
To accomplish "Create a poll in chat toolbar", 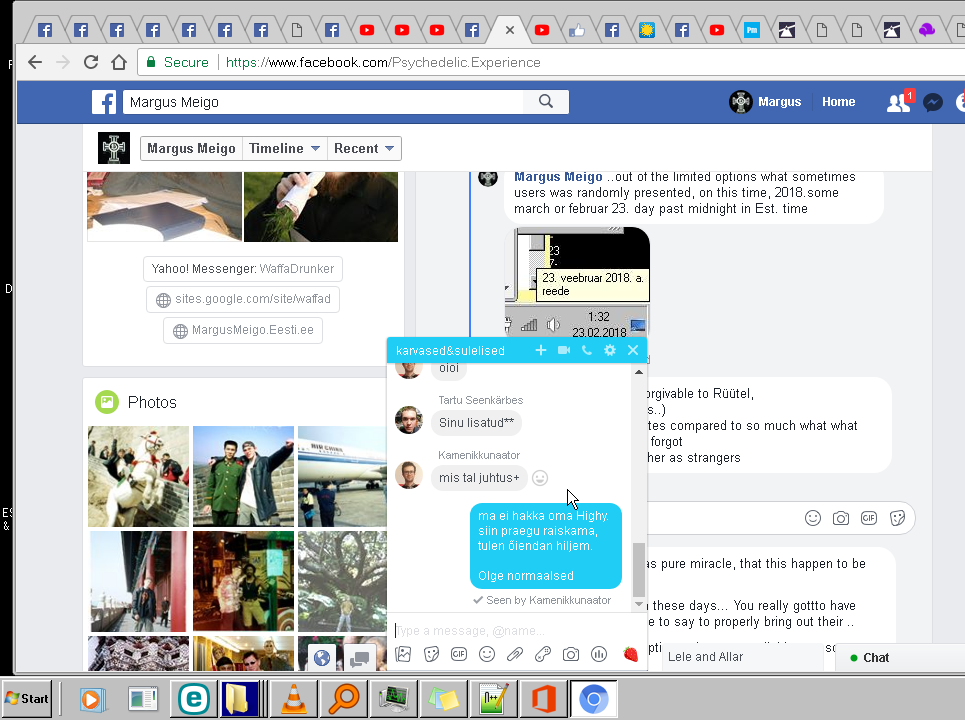I will click(599, 654).
